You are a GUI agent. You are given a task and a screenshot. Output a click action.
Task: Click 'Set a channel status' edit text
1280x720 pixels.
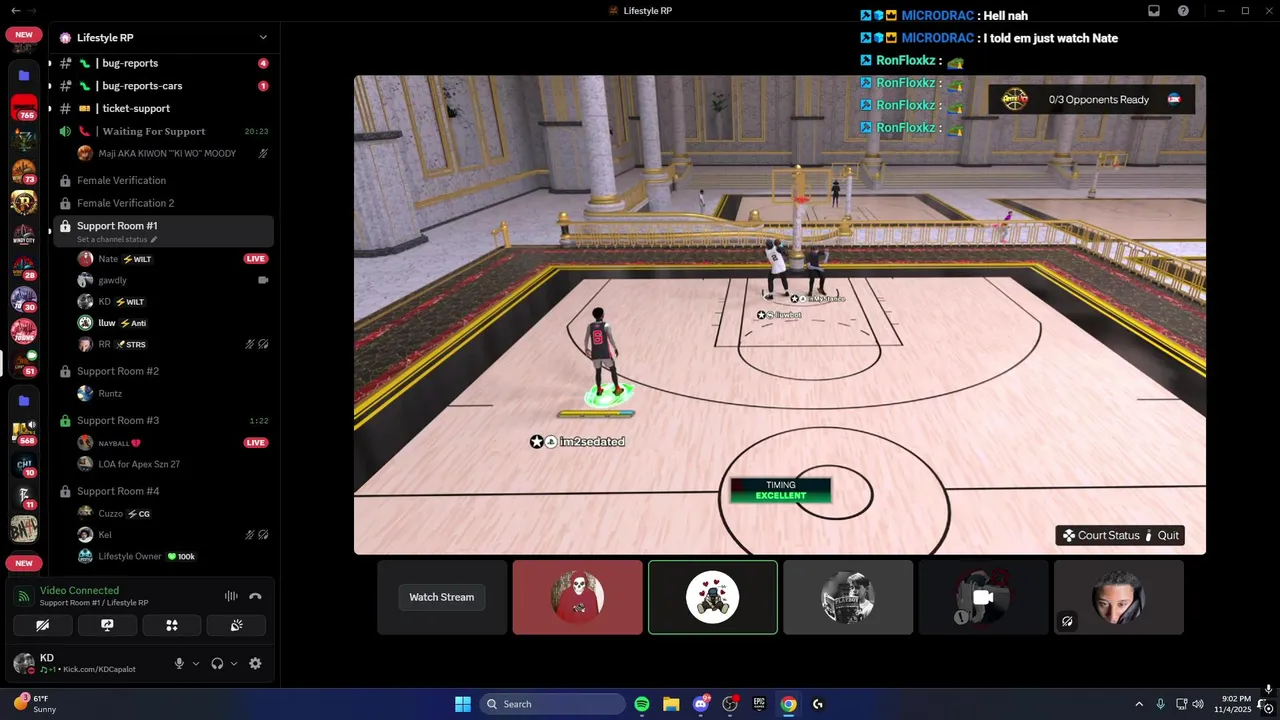[x=117, y=240]
